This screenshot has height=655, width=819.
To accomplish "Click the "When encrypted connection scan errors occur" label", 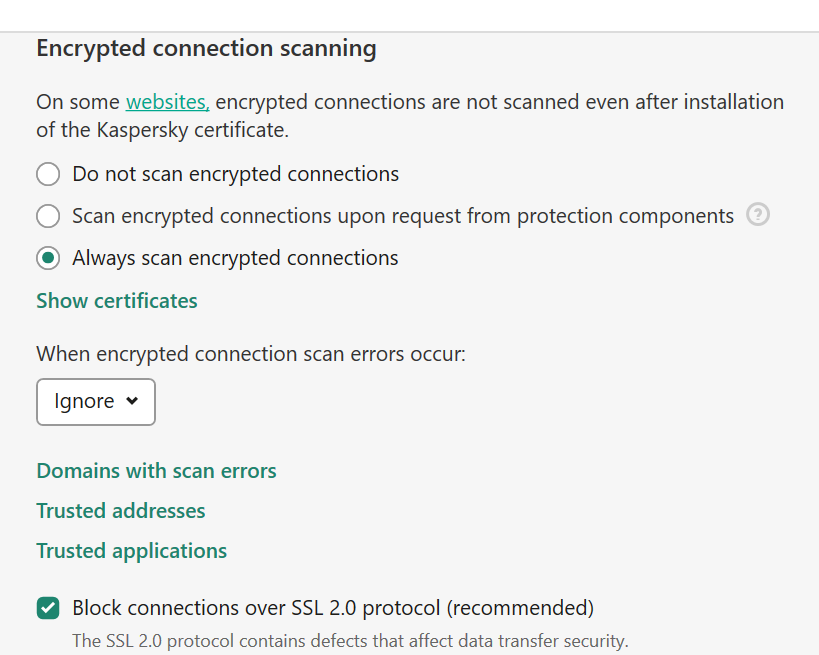I will [x=251, y=354].
